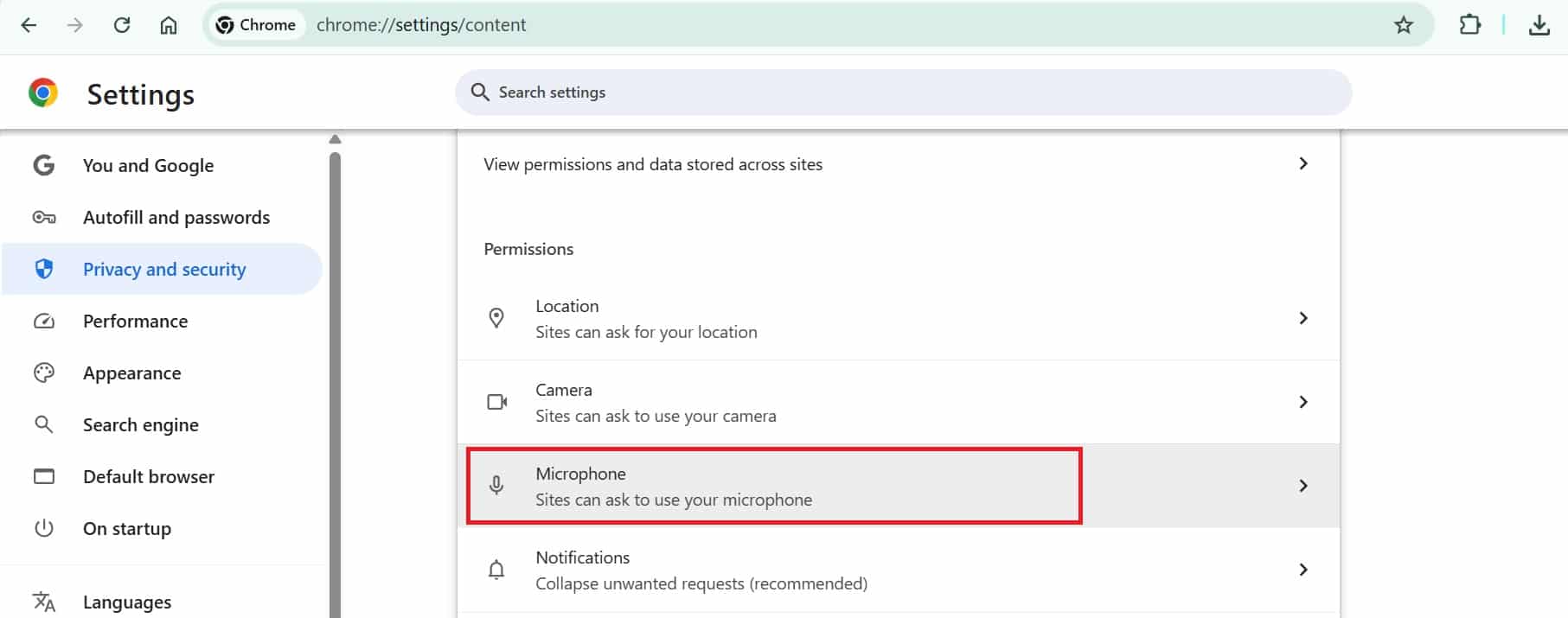Open Microphone settings via its chevron

pyautogui.click(x=1302, y=486)
